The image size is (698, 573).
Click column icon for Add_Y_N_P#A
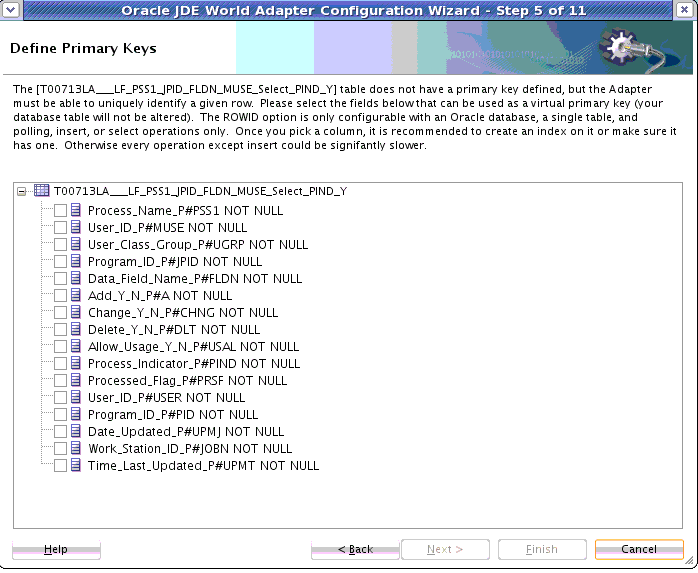76,295
